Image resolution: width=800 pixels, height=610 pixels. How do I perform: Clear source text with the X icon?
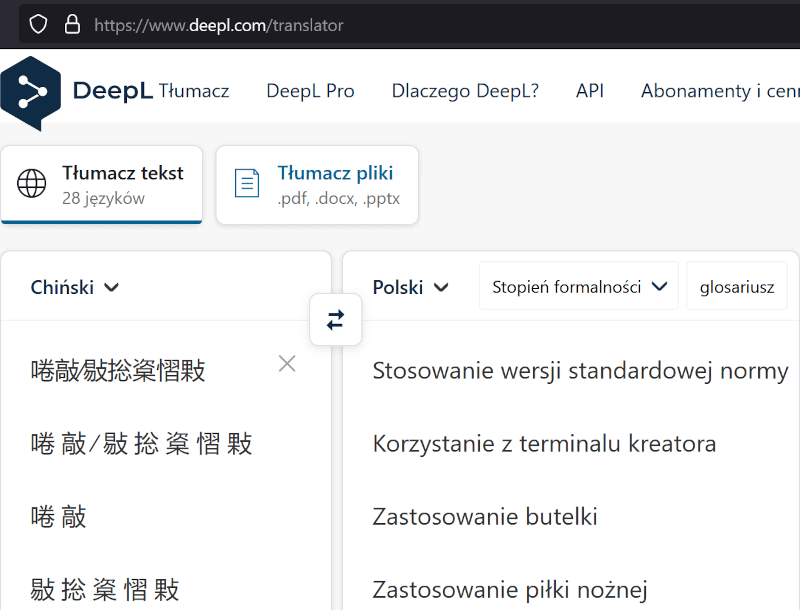[x=287, y=364]
